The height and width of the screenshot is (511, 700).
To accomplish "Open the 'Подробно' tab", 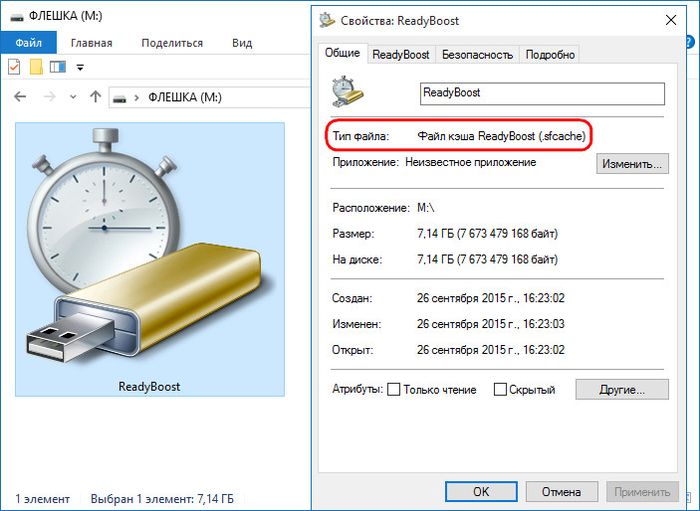I will pyautogui.click(x=550, y=55).
